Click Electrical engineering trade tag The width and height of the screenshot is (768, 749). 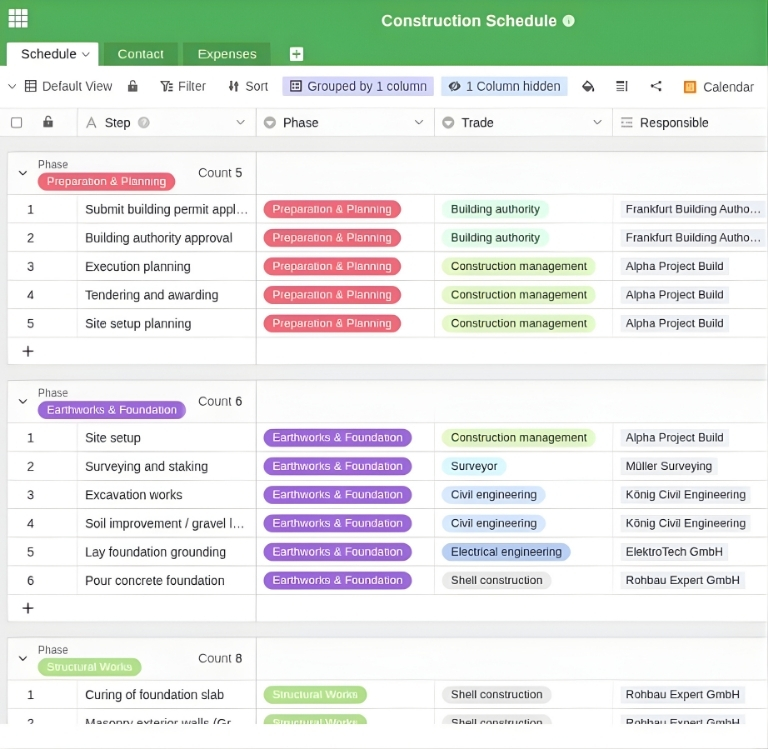coord(505,552)
